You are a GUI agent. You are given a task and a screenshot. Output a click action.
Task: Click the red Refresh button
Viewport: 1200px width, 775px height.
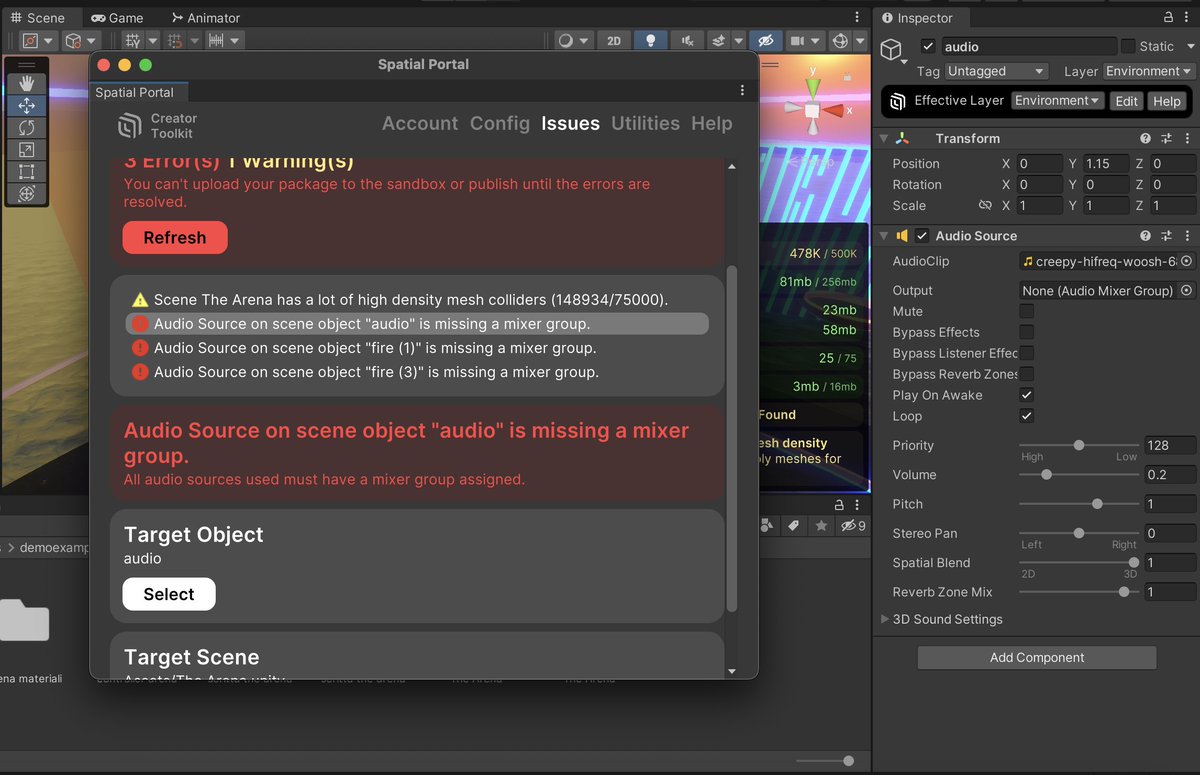175,238
